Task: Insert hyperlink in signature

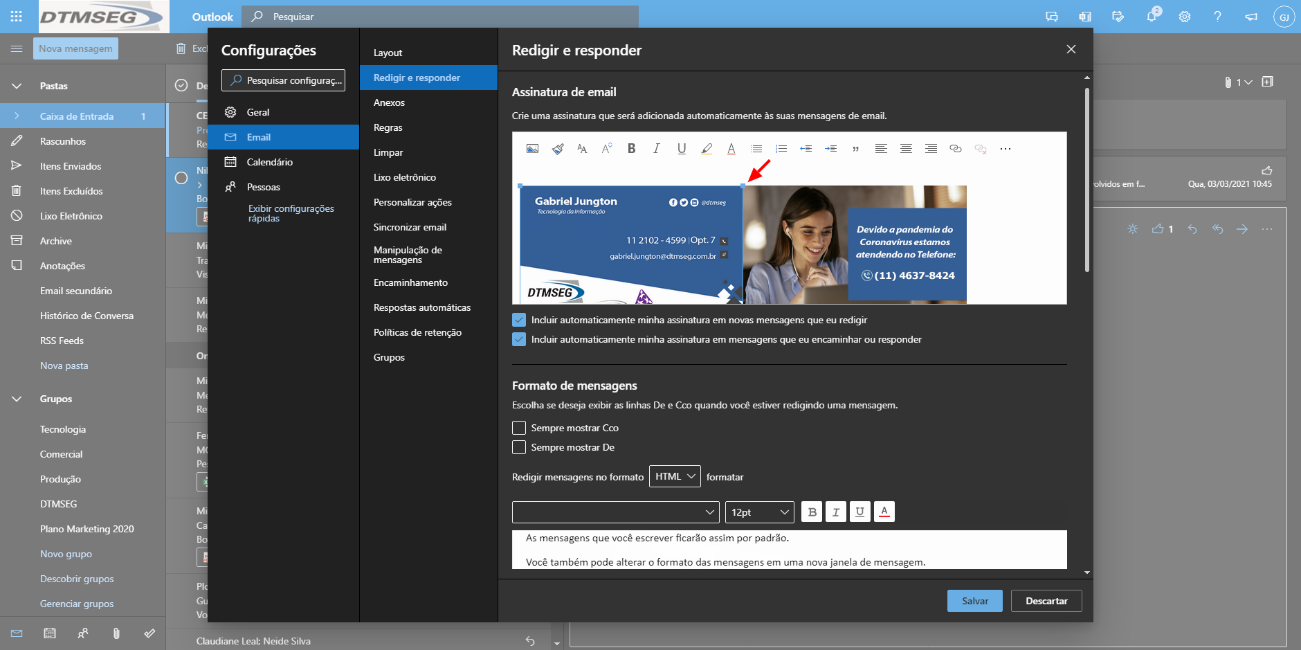Action: [955, 148]
